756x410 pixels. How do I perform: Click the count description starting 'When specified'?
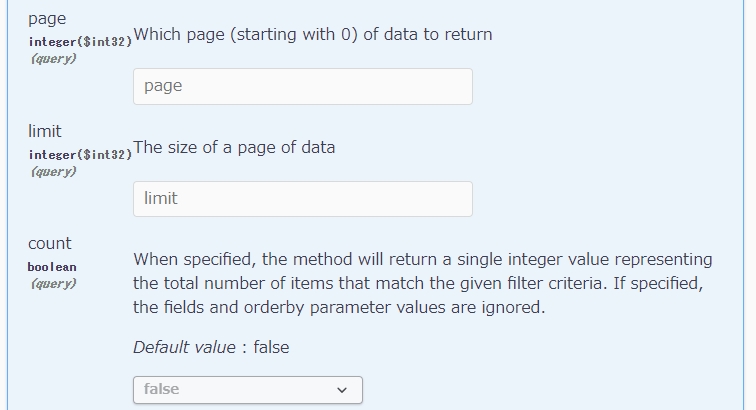[423, 283]
